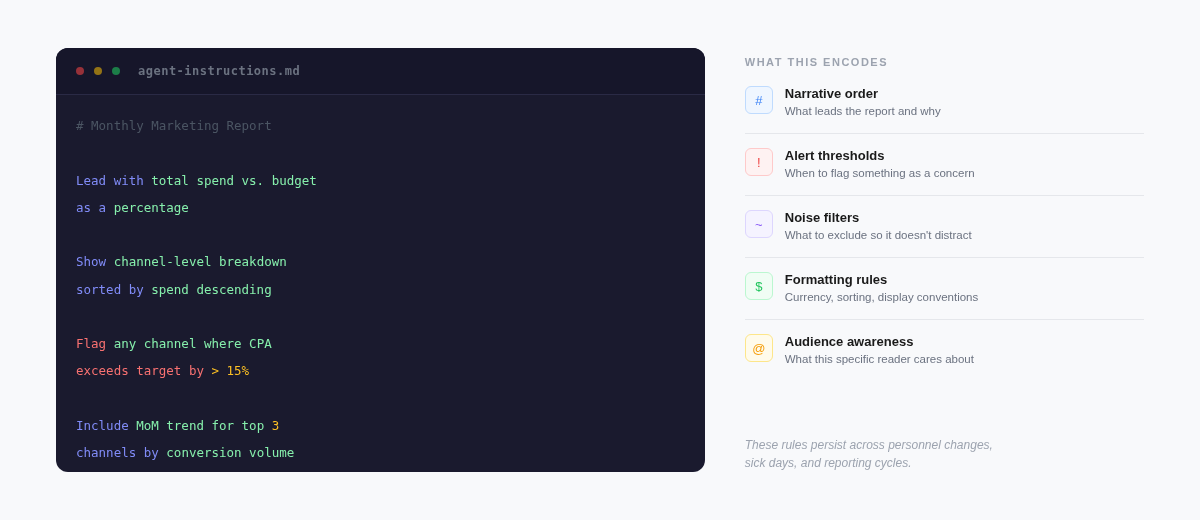Click the 'Flag any channel where CPA' line
The image size is (1200, 520).
pyautogui.click(x=174, y=344)
